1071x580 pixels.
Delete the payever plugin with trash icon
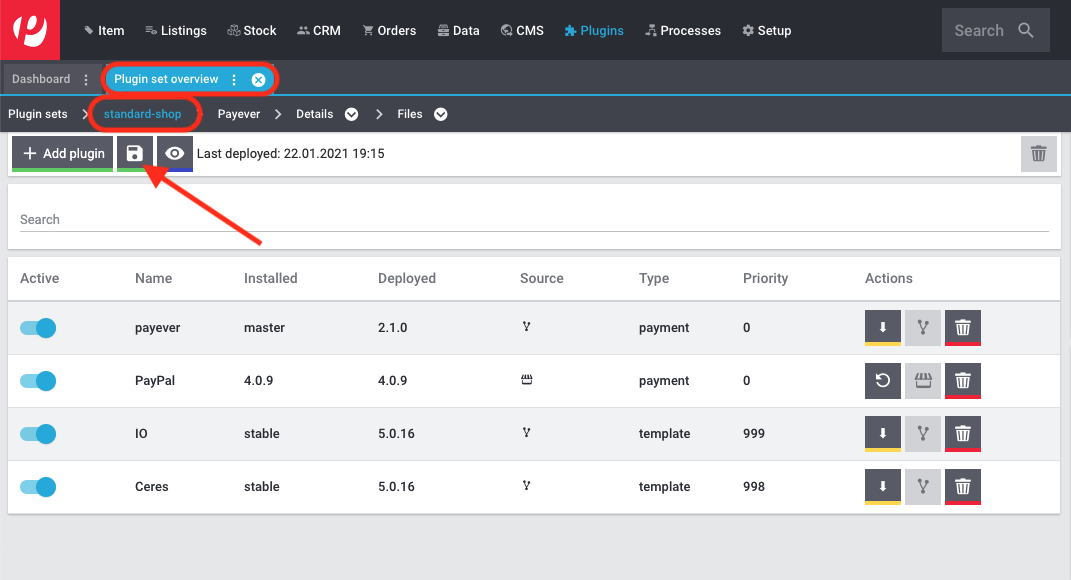[962, 328]
